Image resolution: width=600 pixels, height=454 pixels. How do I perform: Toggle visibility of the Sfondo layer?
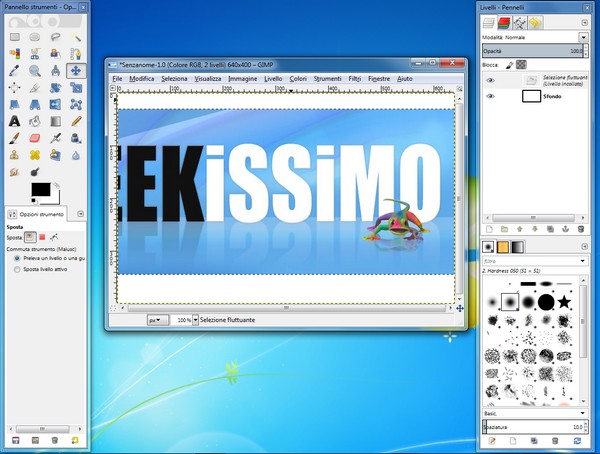tap(490, 96)
